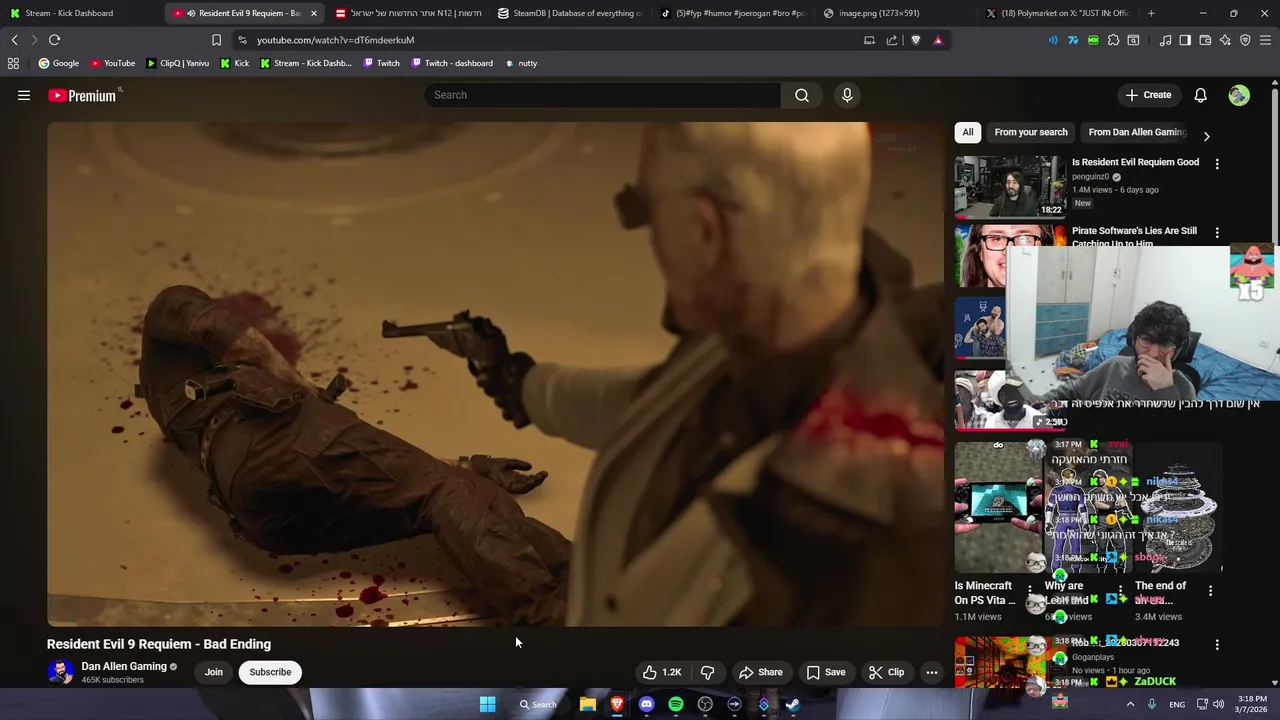Open File Explorer from the taskbar
The height and width of the screenshot is (720, 1280).
(x=588, y=704)
